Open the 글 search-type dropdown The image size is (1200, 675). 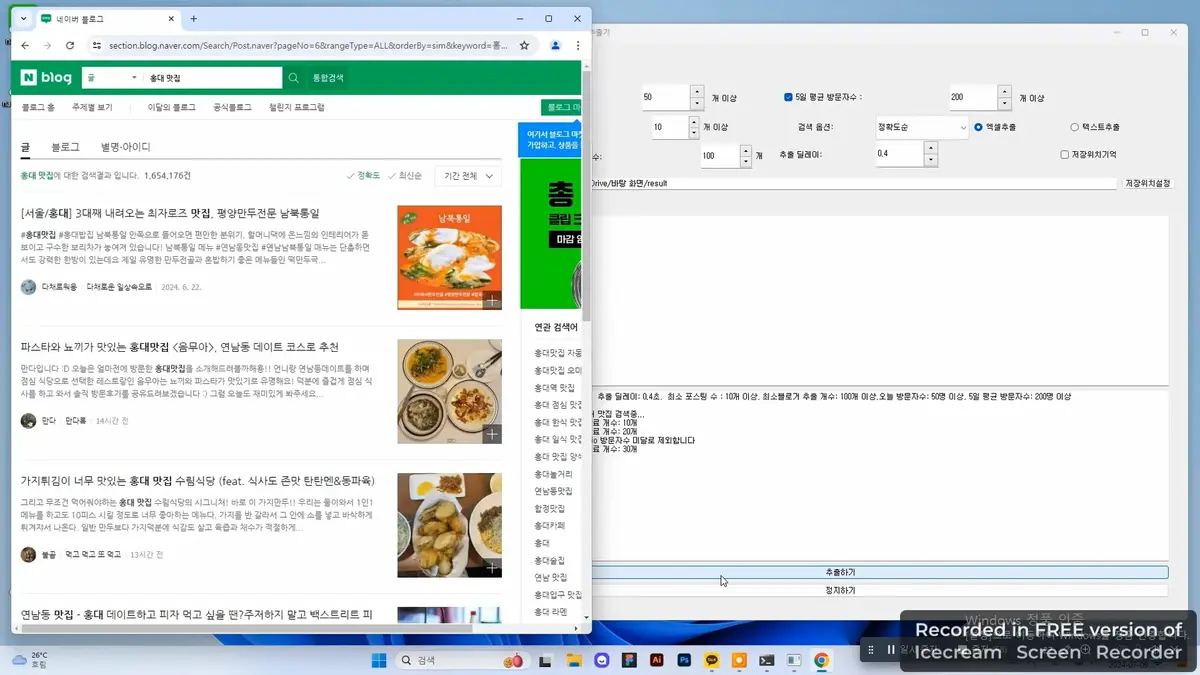[110, 77]
